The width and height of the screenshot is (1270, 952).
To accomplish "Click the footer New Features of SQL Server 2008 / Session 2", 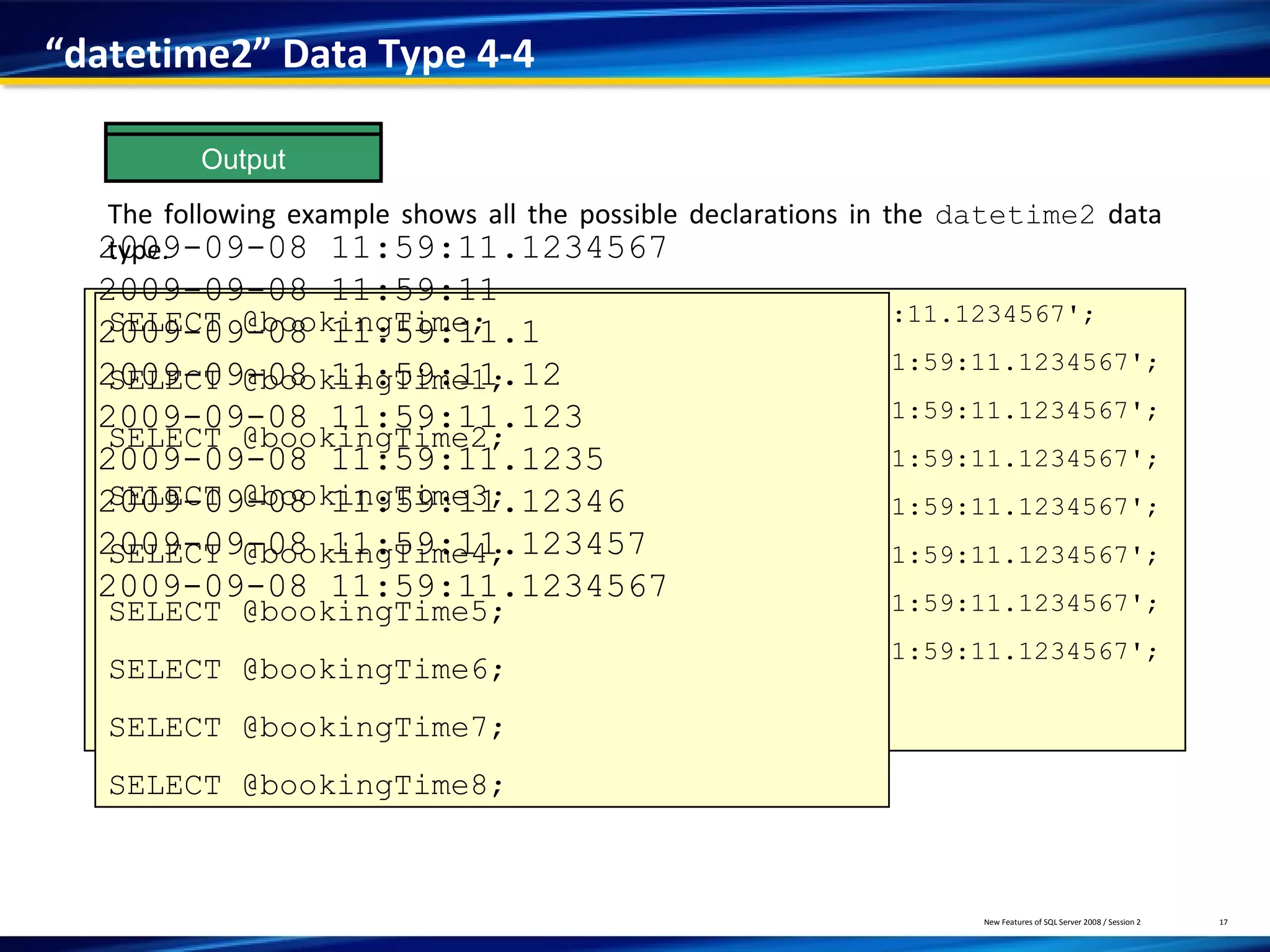I will (x=1062, y=922).
